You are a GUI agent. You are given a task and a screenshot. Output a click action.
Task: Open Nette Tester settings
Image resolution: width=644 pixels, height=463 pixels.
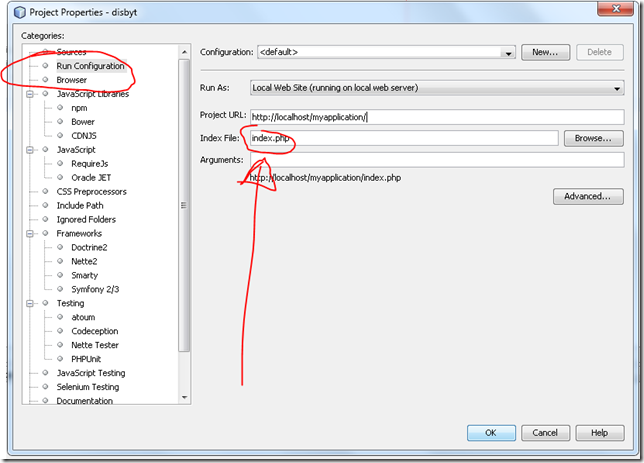pyautogui.click(x=95, y=345)
